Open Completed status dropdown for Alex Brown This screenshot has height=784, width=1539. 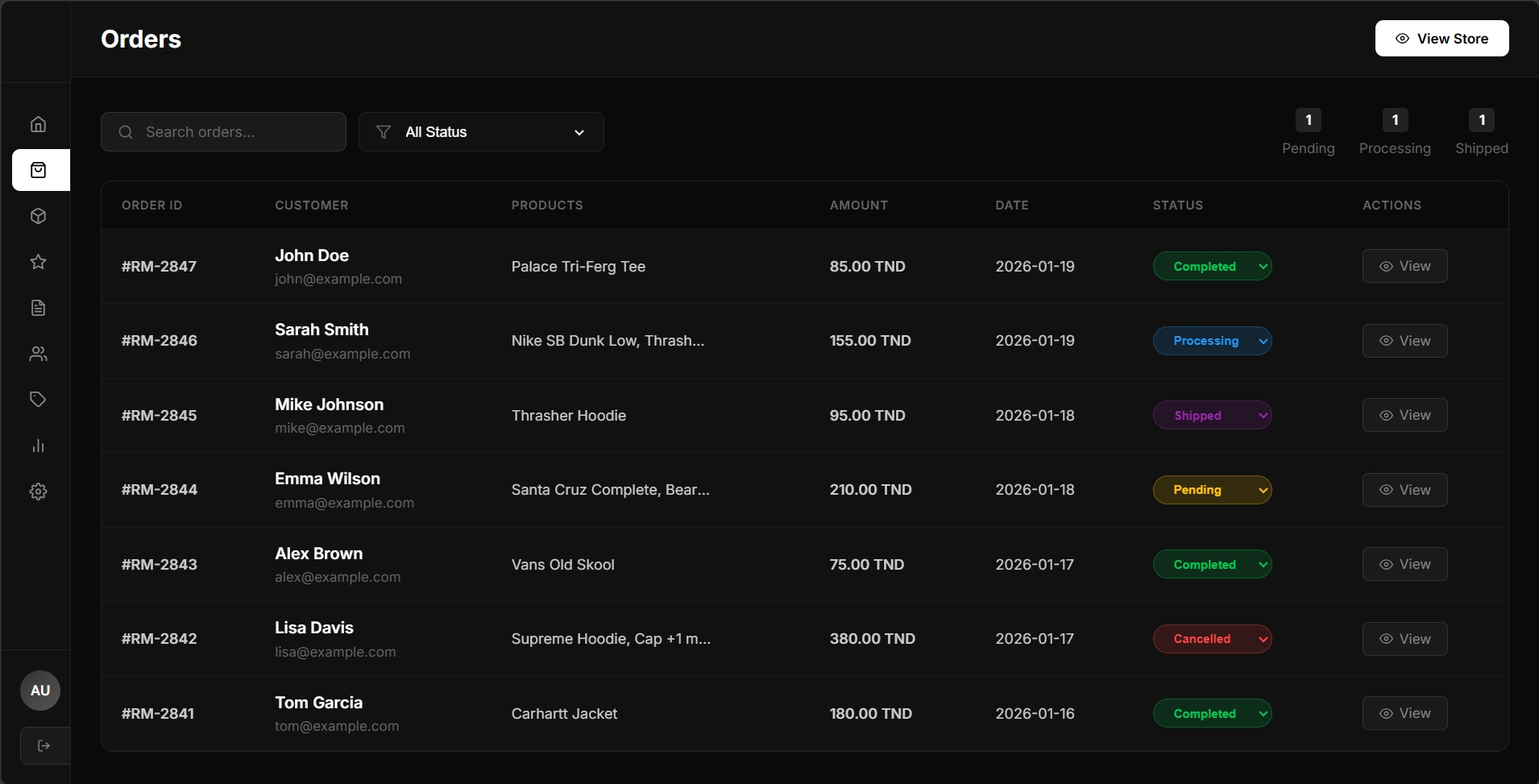tap(1212, 565)
